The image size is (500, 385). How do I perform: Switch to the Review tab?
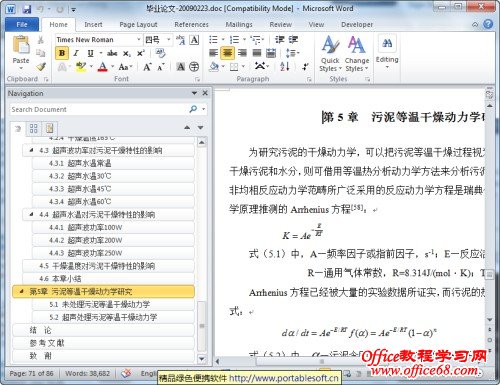(280, 25)
